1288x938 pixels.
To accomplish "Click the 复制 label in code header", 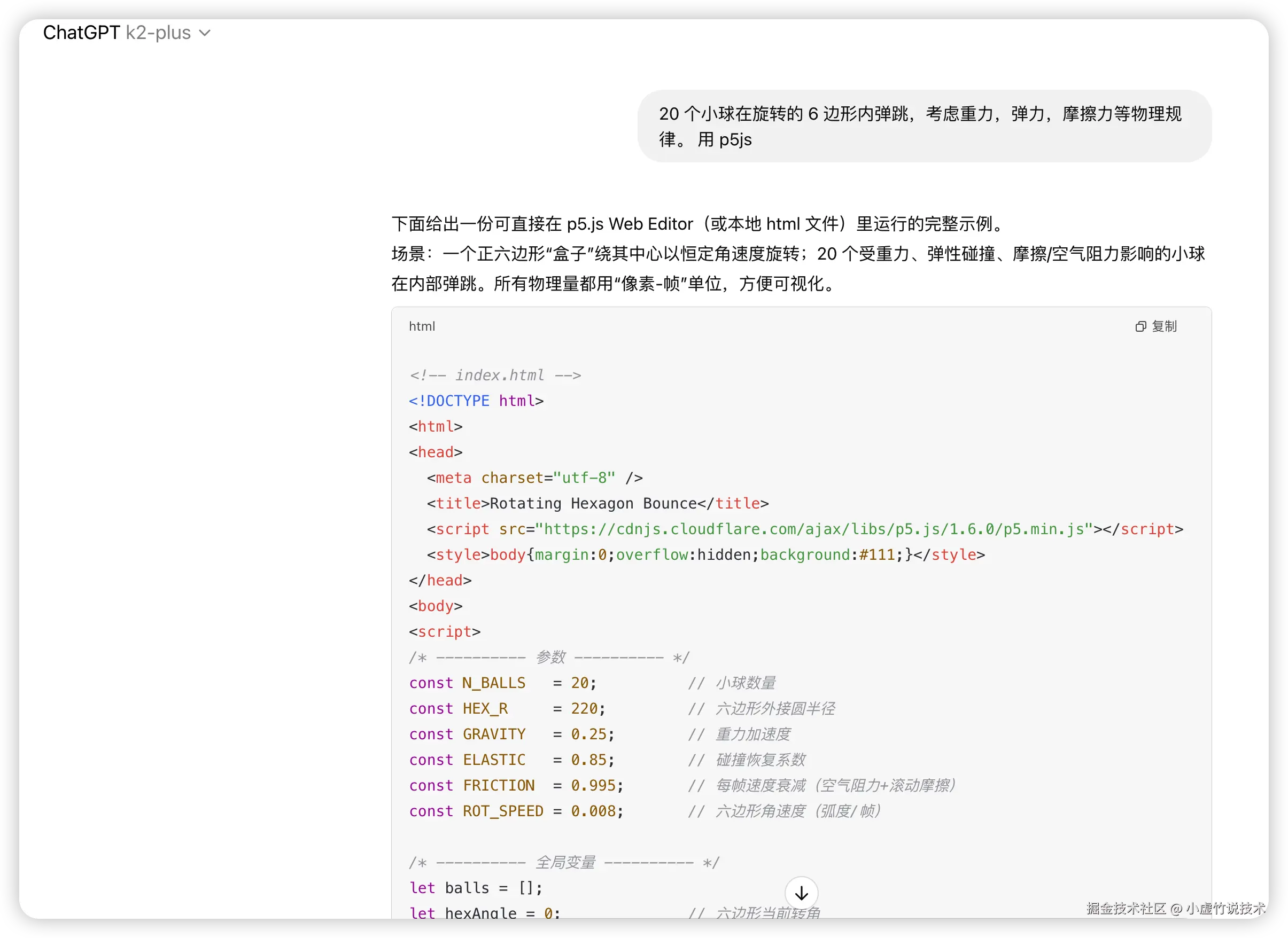I will [1163, 326].
